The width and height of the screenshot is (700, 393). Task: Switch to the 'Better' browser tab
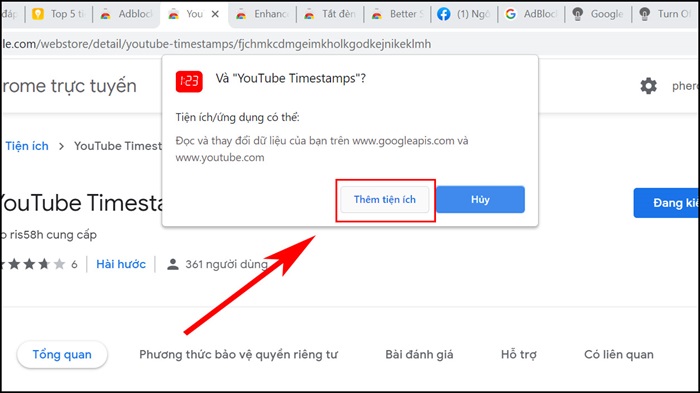398,14
